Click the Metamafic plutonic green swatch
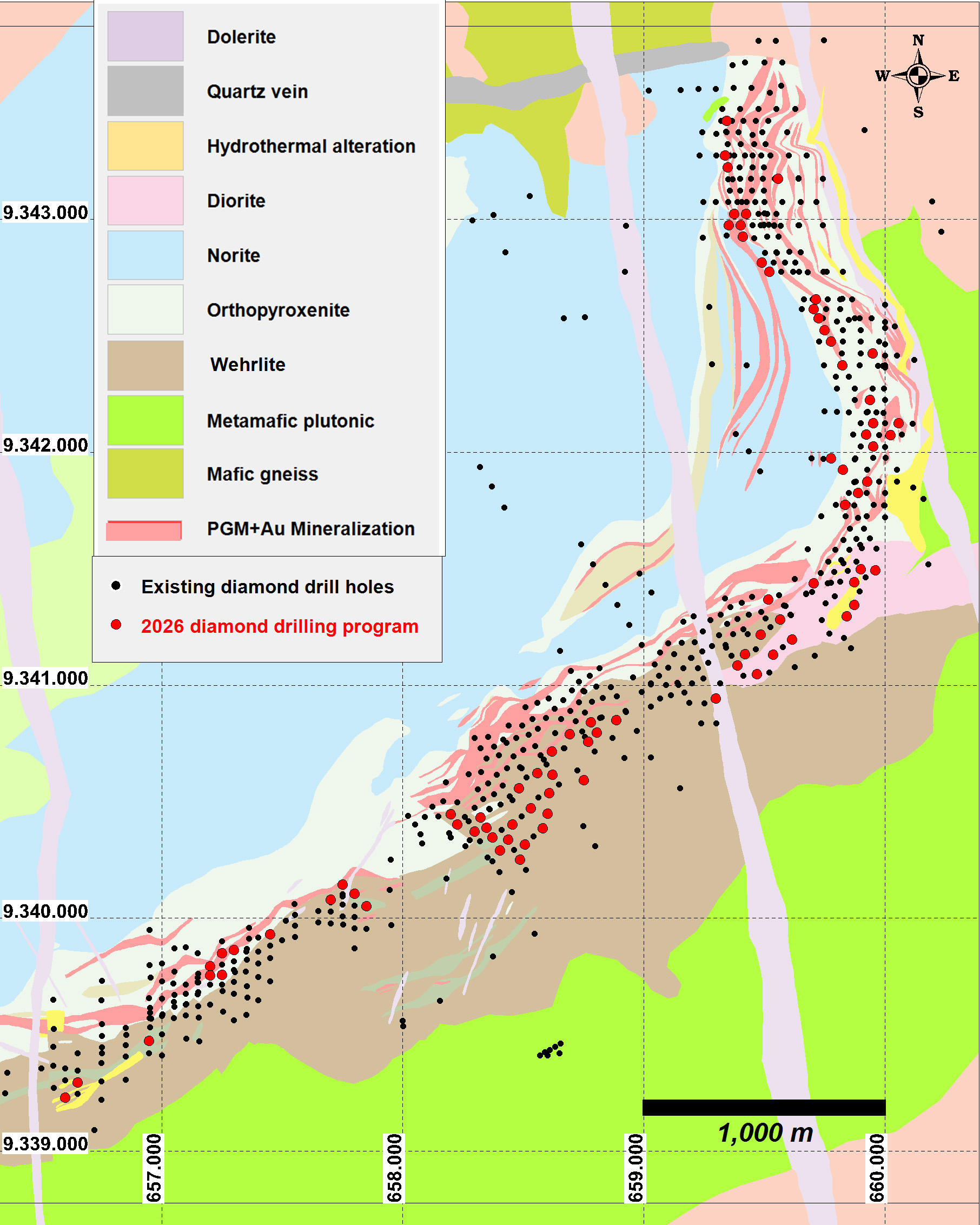The height and width of the screenshot is (1225, 980). (x=145, y=420)
